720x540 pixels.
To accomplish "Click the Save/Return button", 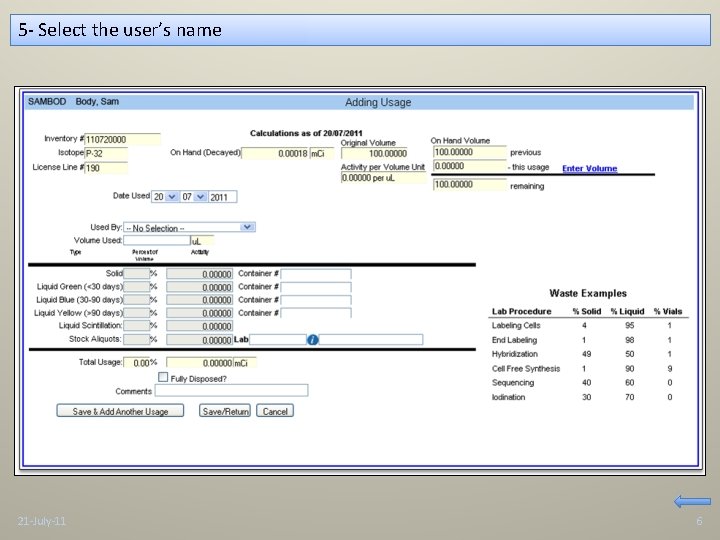I will pyautogui.click(x=225, y=411).
